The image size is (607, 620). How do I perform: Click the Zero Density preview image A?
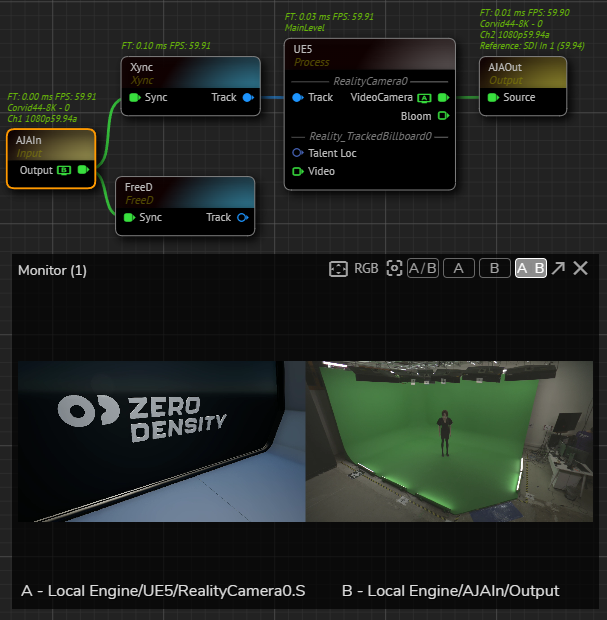click(161, 441)
